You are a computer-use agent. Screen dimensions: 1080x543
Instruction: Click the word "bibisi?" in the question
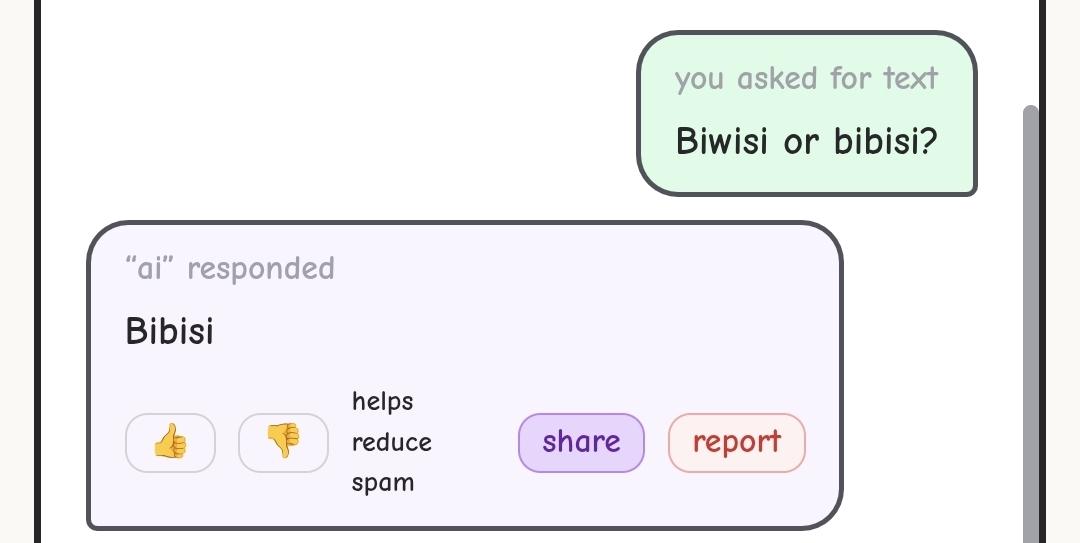[886, 142]
